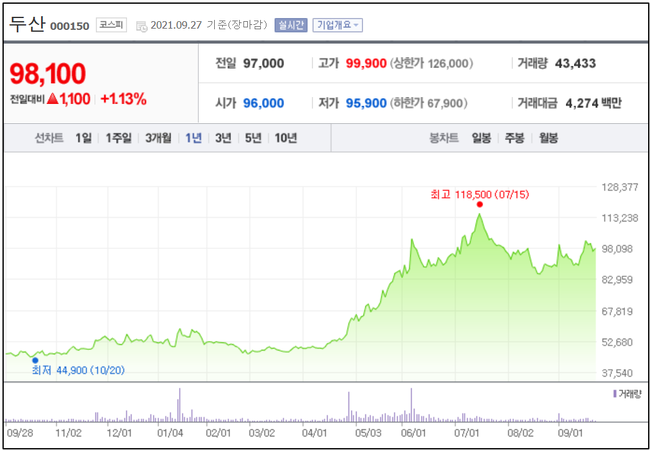Click the stock code 000150
The image size is (650, 450).
coord(70,27)
